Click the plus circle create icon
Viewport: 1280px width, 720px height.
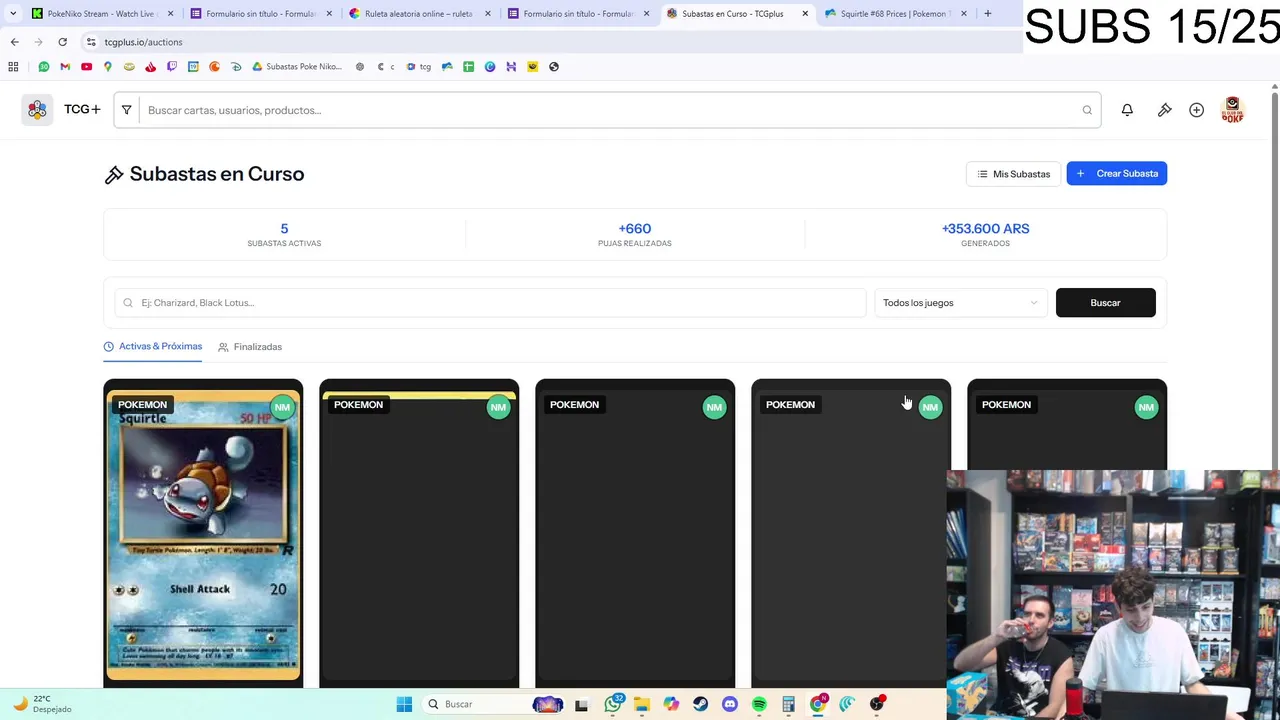(x=1196, y=110)
